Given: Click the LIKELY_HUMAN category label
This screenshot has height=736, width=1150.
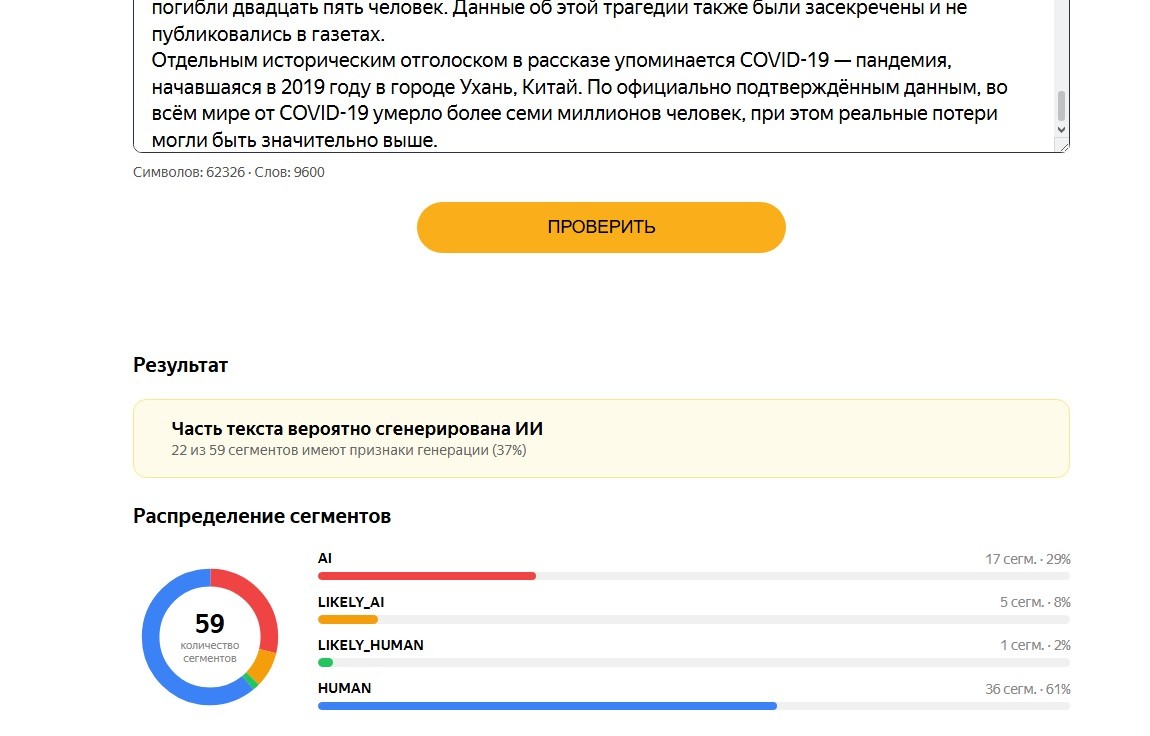Looking at the screenshot, I should [x=370, y=645].
